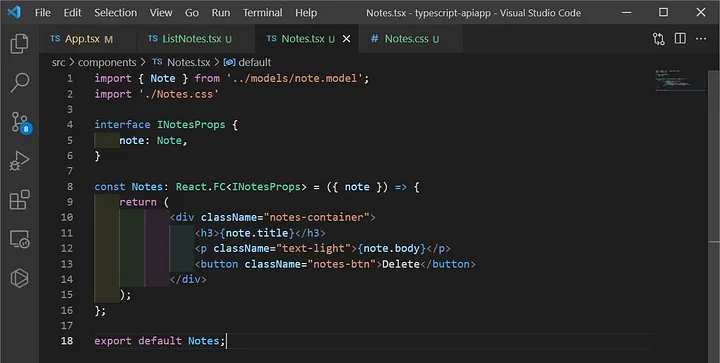Close the VS Code window
This screenshot has height=363, width=720.
coord(701,12)
